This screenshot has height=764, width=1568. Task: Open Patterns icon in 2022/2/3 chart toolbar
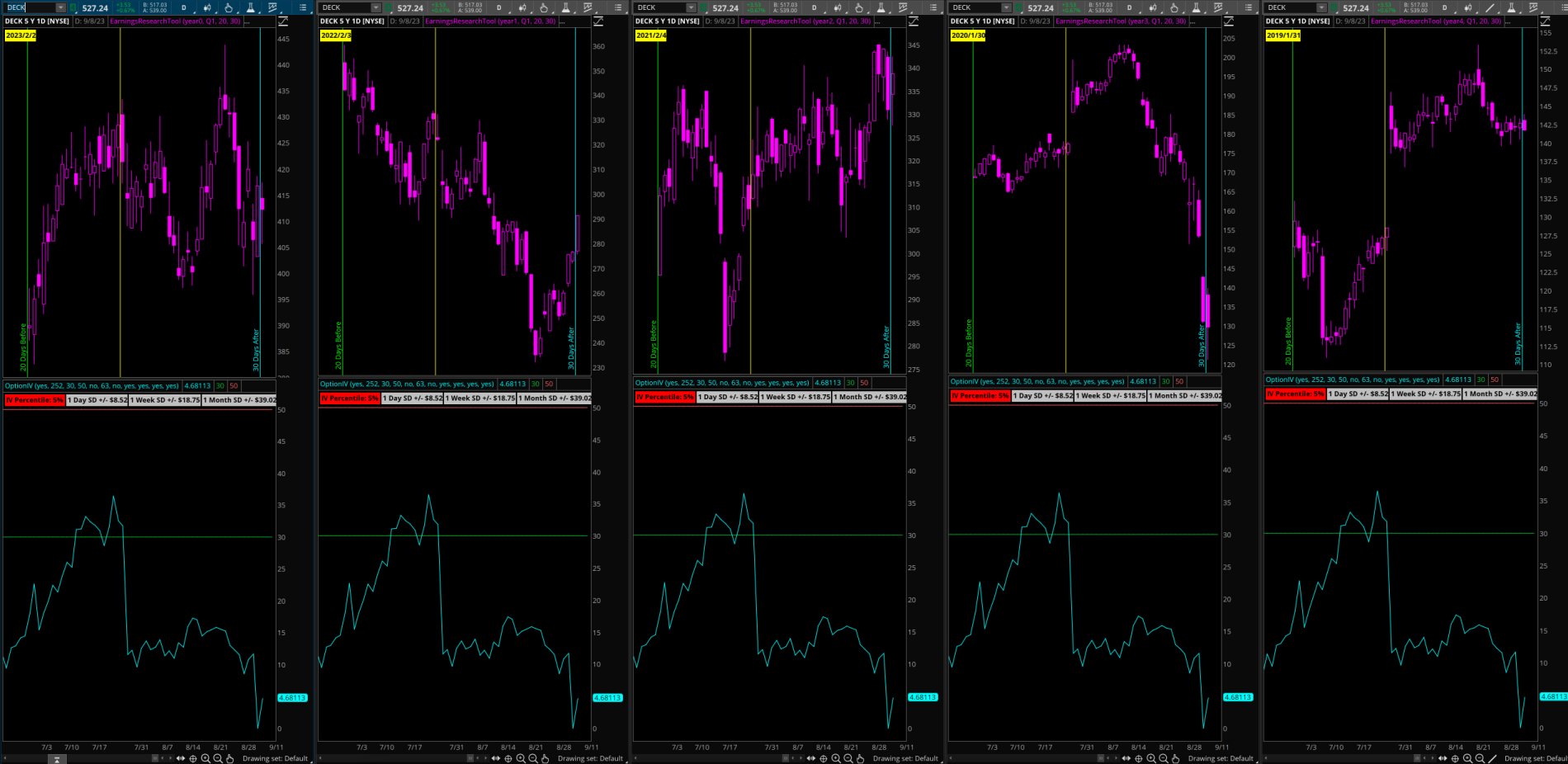[588, 7]
